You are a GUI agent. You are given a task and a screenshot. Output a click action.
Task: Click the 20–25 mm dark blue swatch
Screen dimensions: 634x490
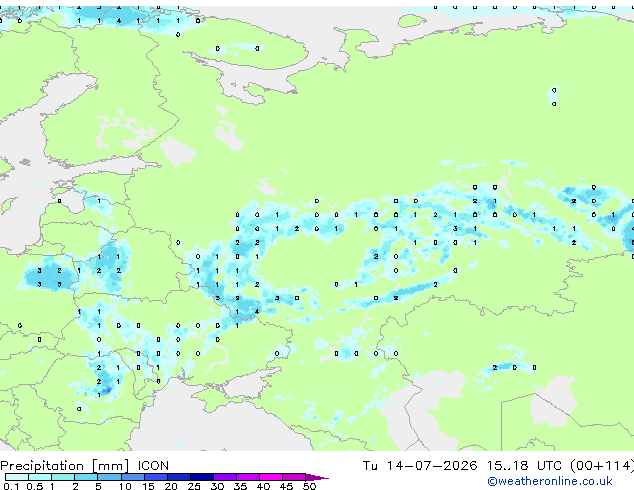[x=179, y=477]
